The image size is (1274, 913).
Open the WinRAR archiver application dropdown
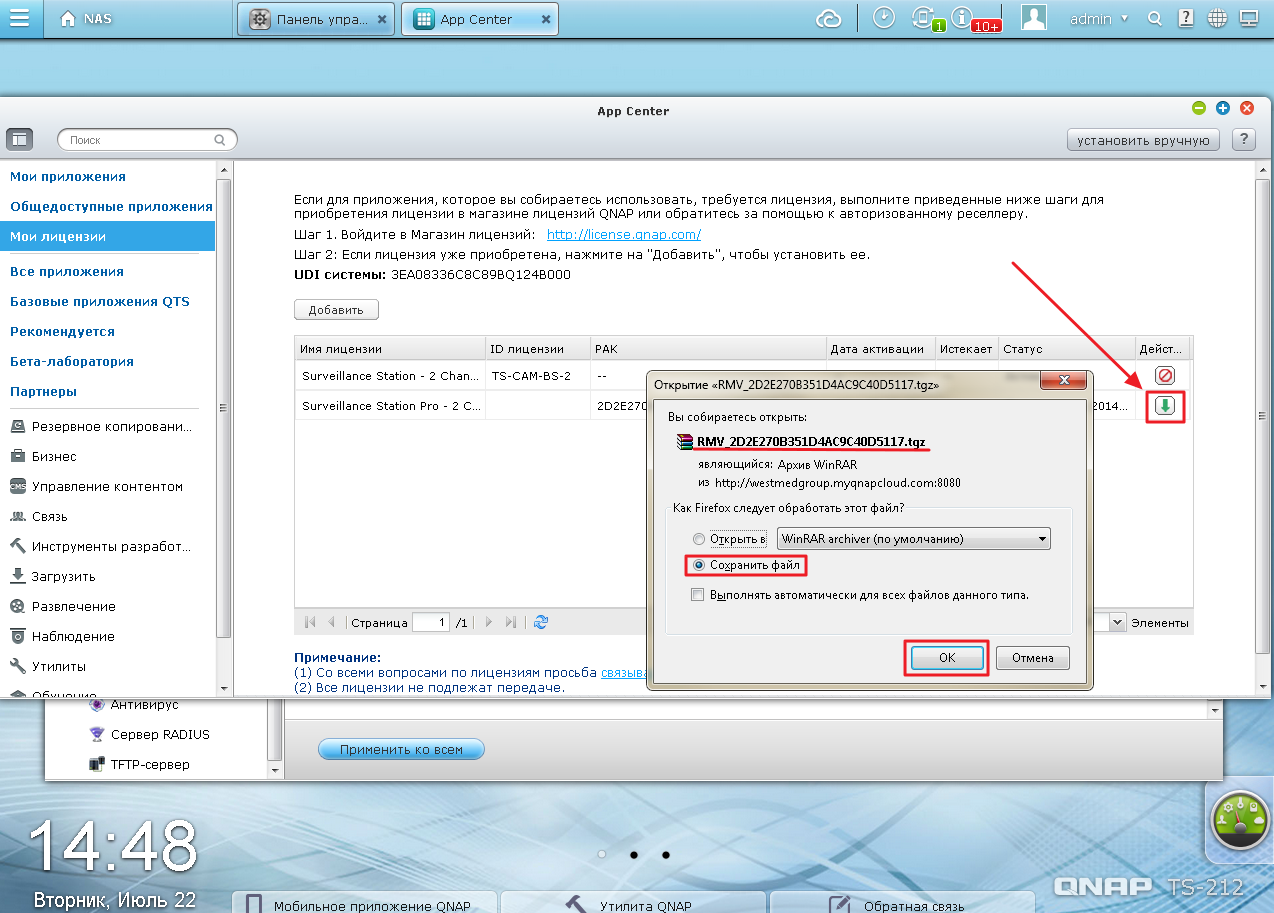914,539
